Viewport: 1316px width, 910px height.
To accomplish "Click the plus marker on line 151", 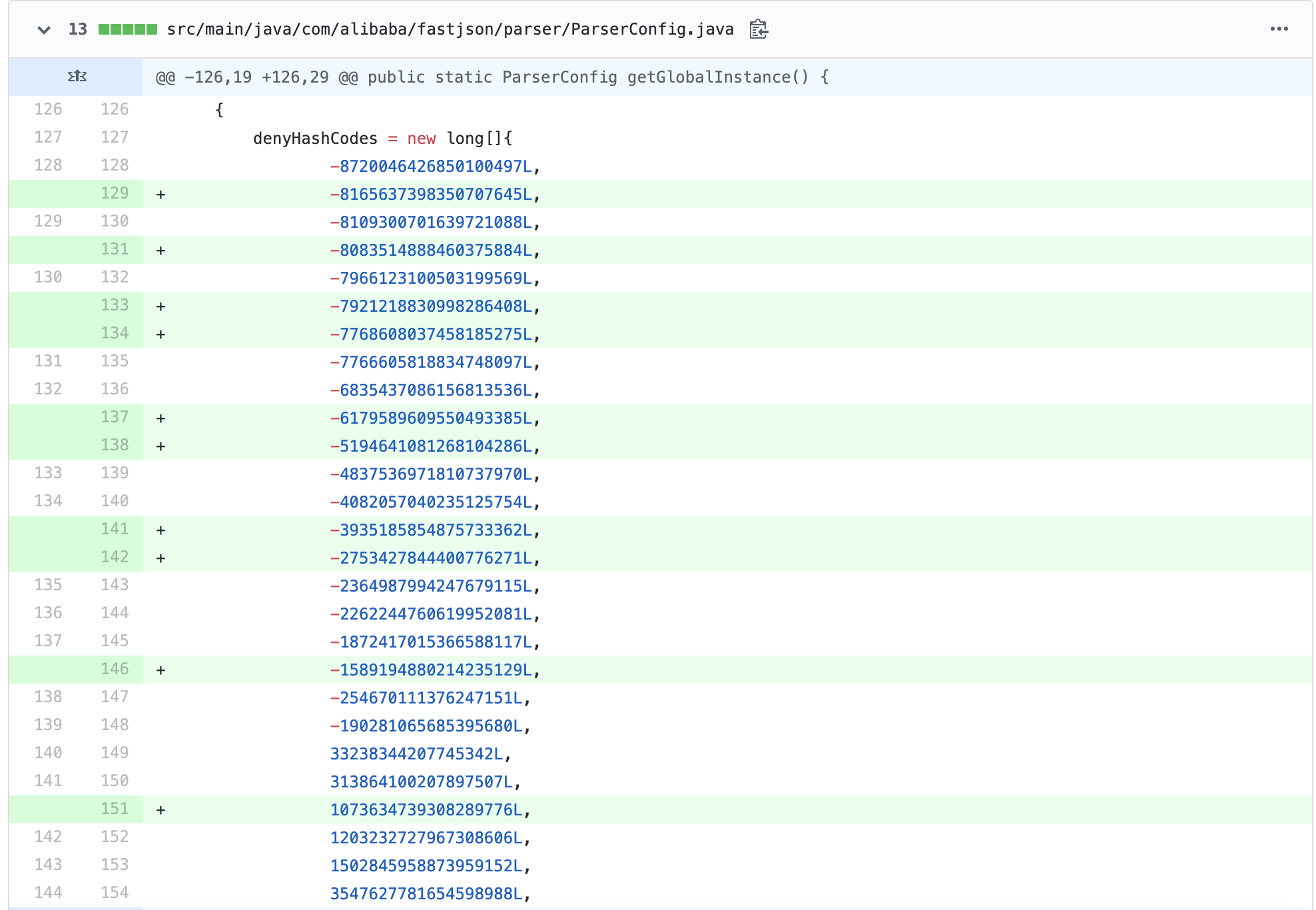I will click(161, 810).
